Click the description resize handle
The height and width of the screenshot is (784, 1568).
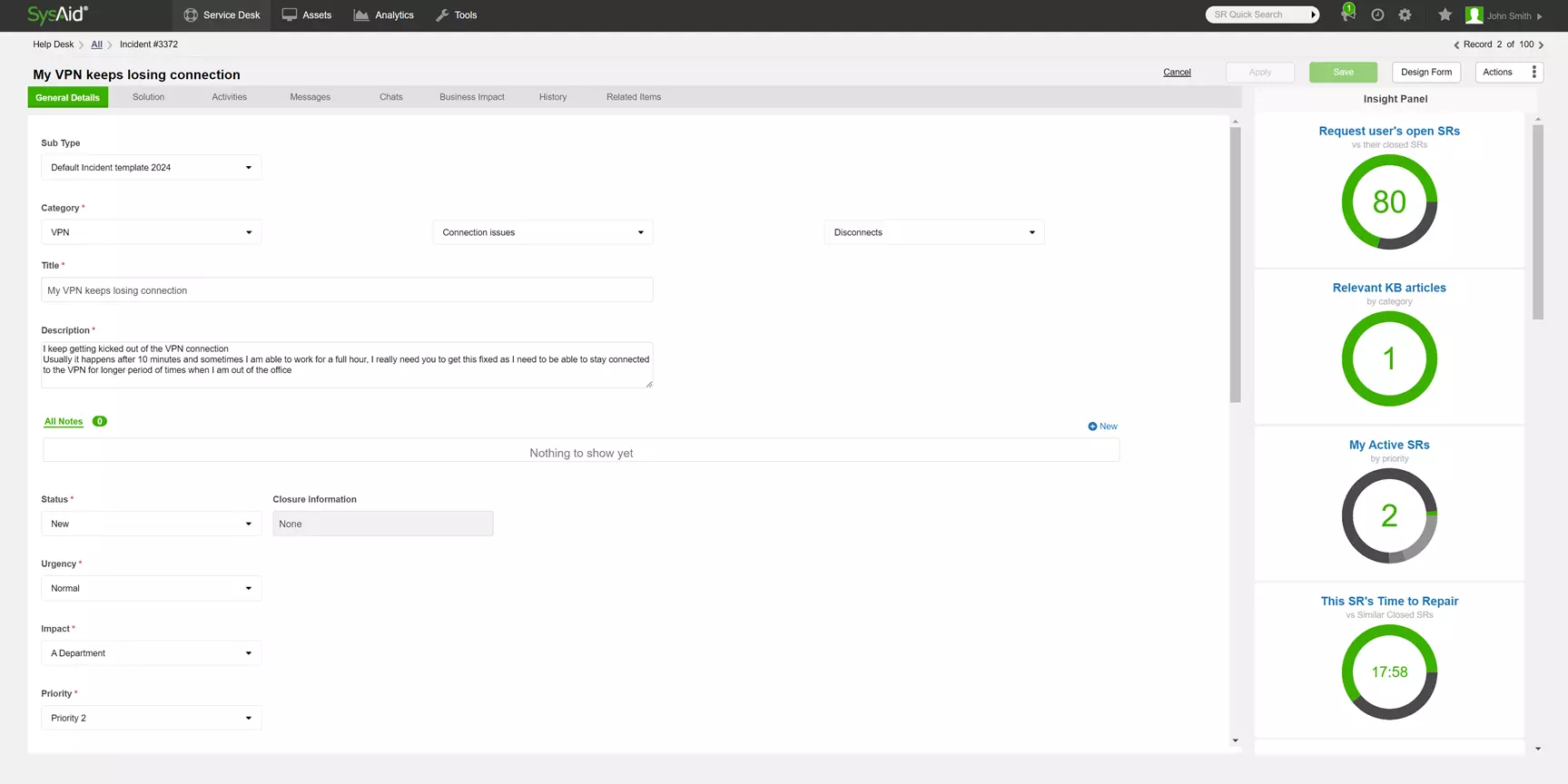pyautogui.click(x=648, y=384)
